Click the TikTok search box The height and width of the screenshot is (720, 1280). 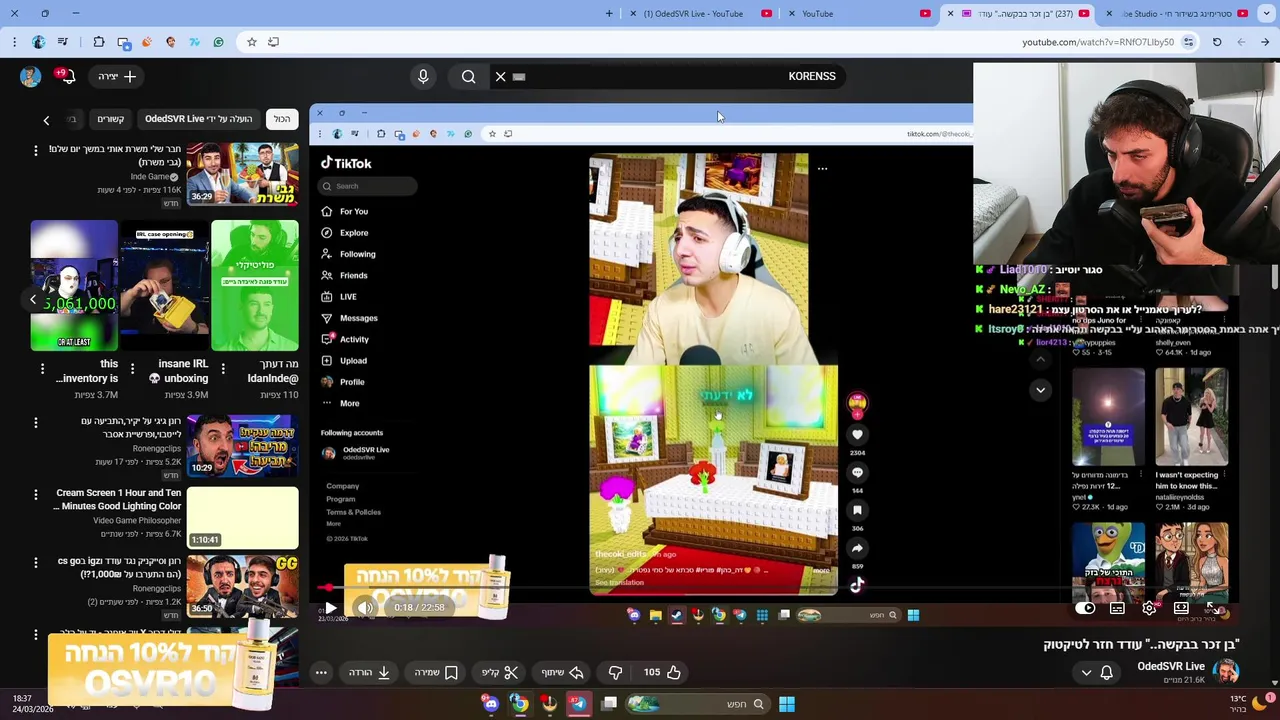coord(368,186)
